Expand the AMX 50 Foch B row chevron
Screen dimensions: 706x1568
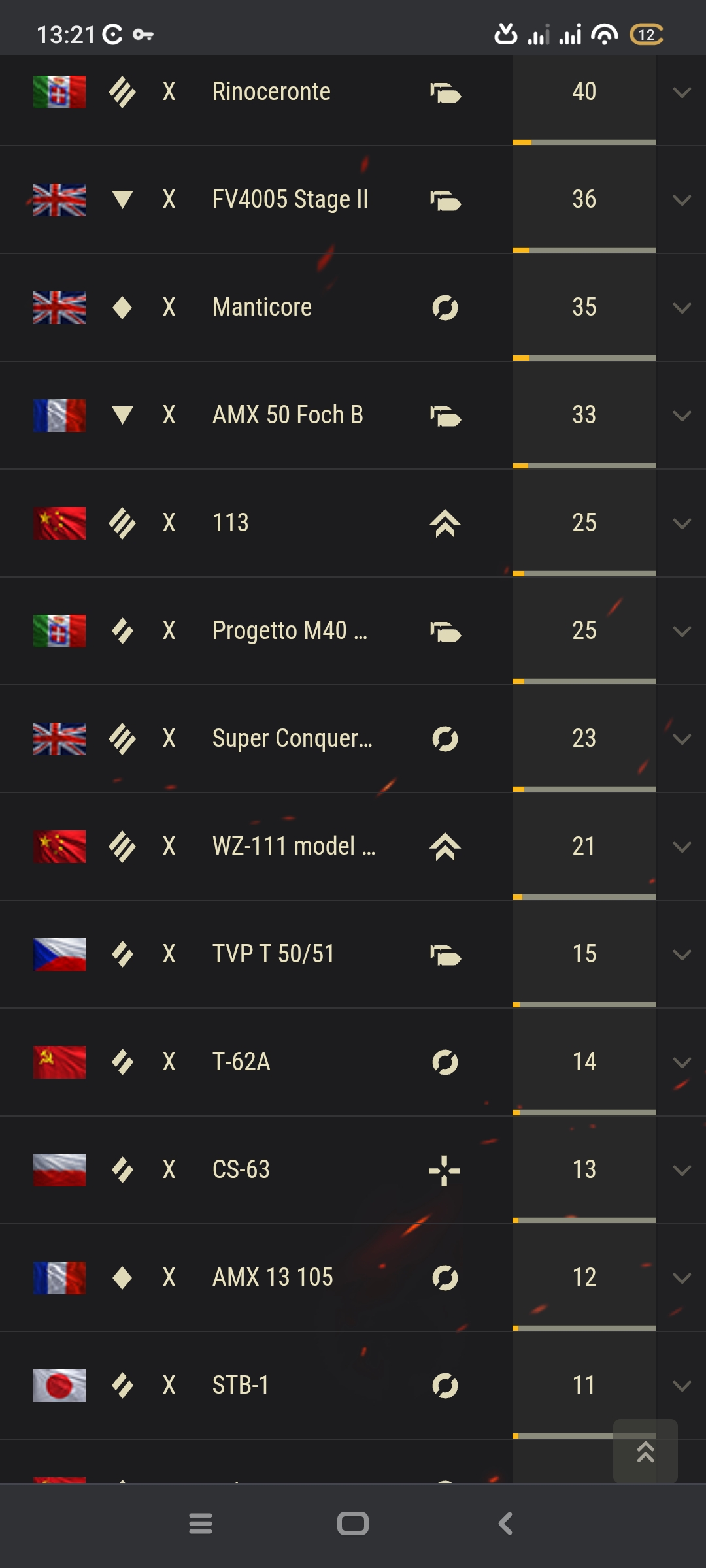(682, 416)
